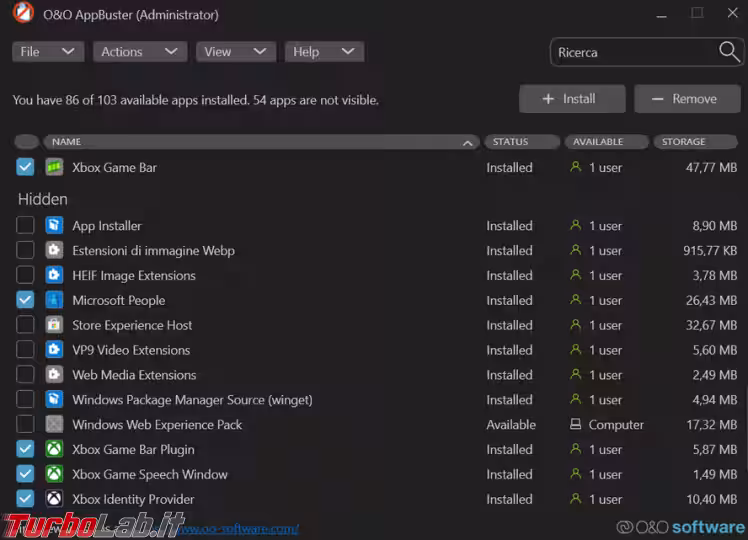This screenshot has width=748, height=540.
Task: Click the user icon in Microsoft People row
Action: 576,300
